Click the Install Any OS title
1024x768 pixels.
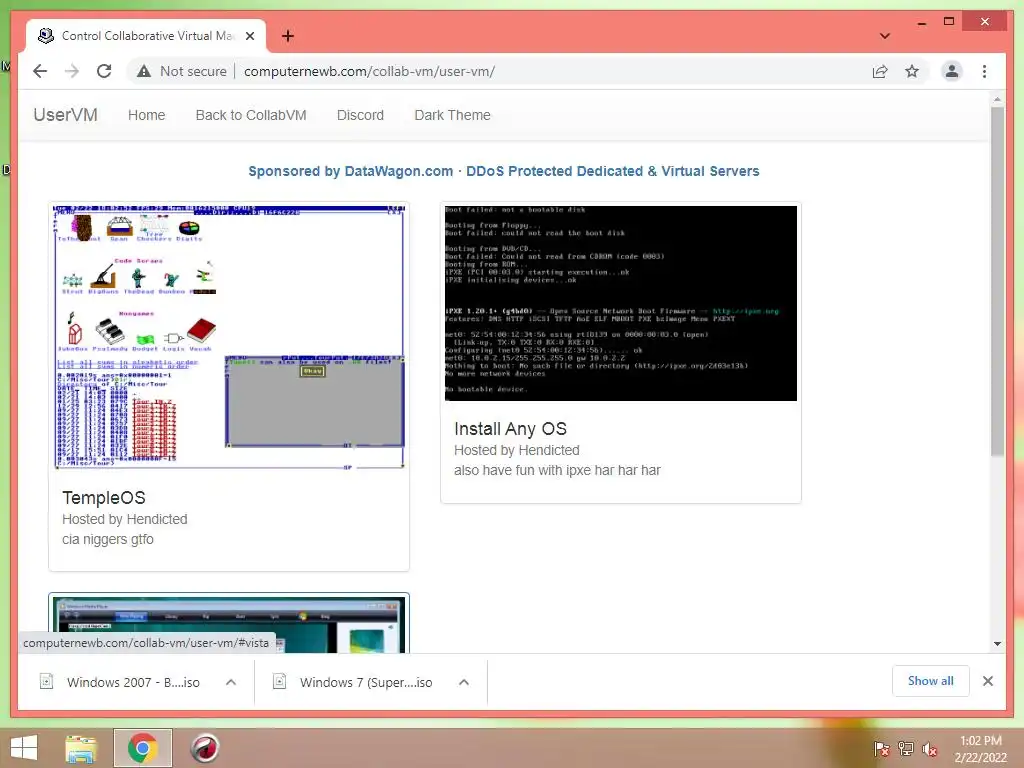(x=510, y=428)
